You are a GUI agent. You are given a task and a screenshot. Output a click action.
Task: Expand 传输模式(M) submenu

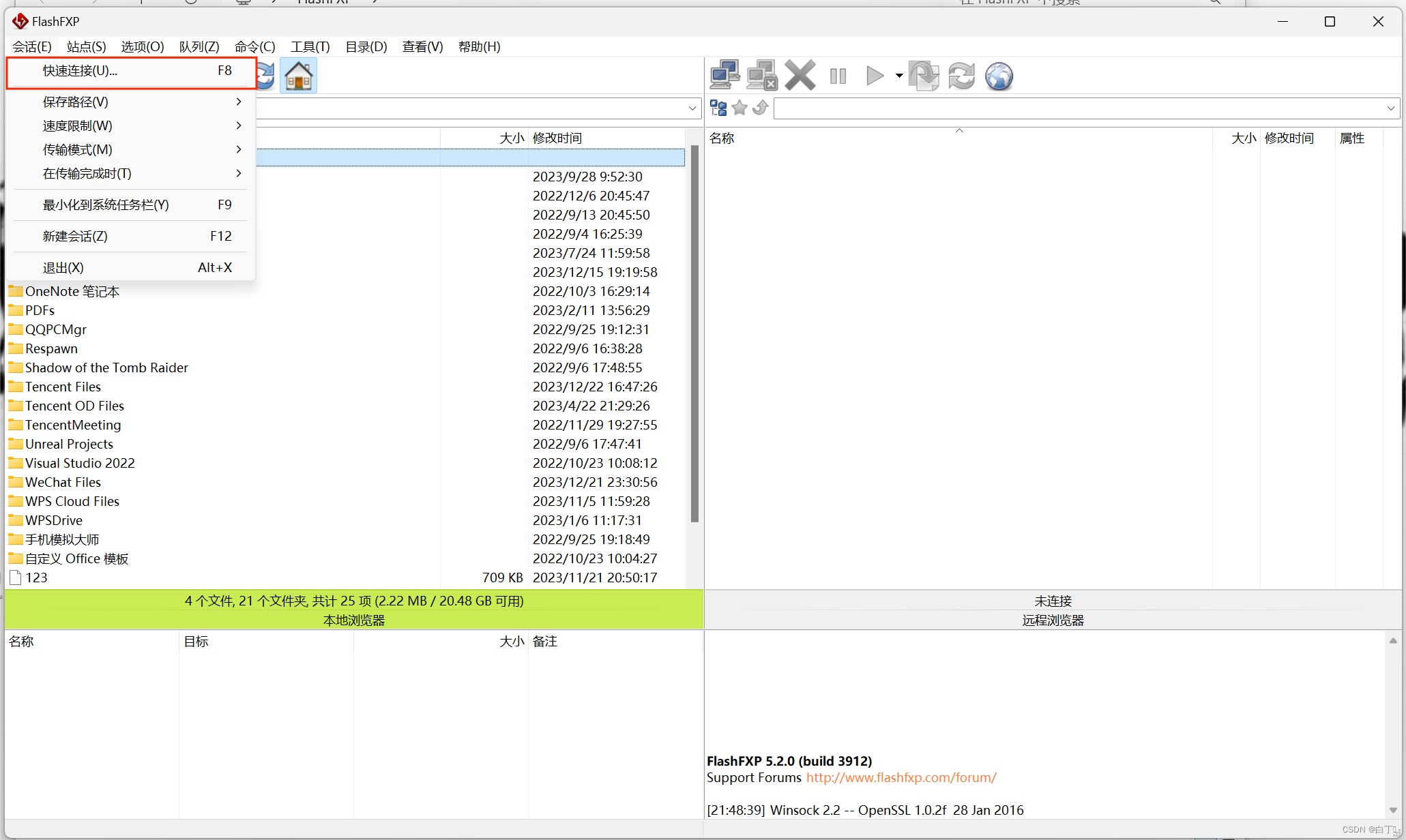[x=131, y=149]
